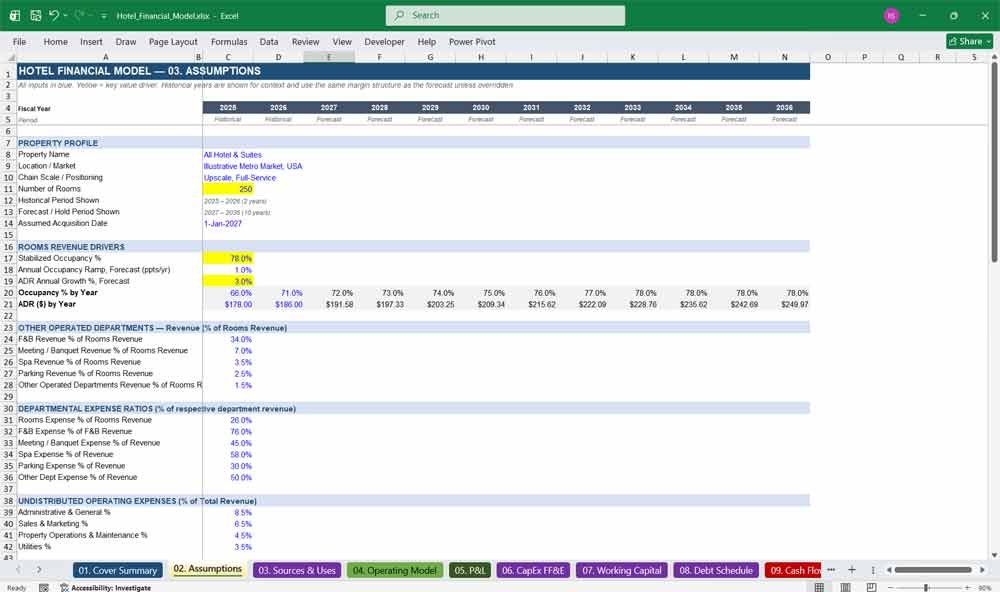Click the greyed Redo icon

click(79, 15)
